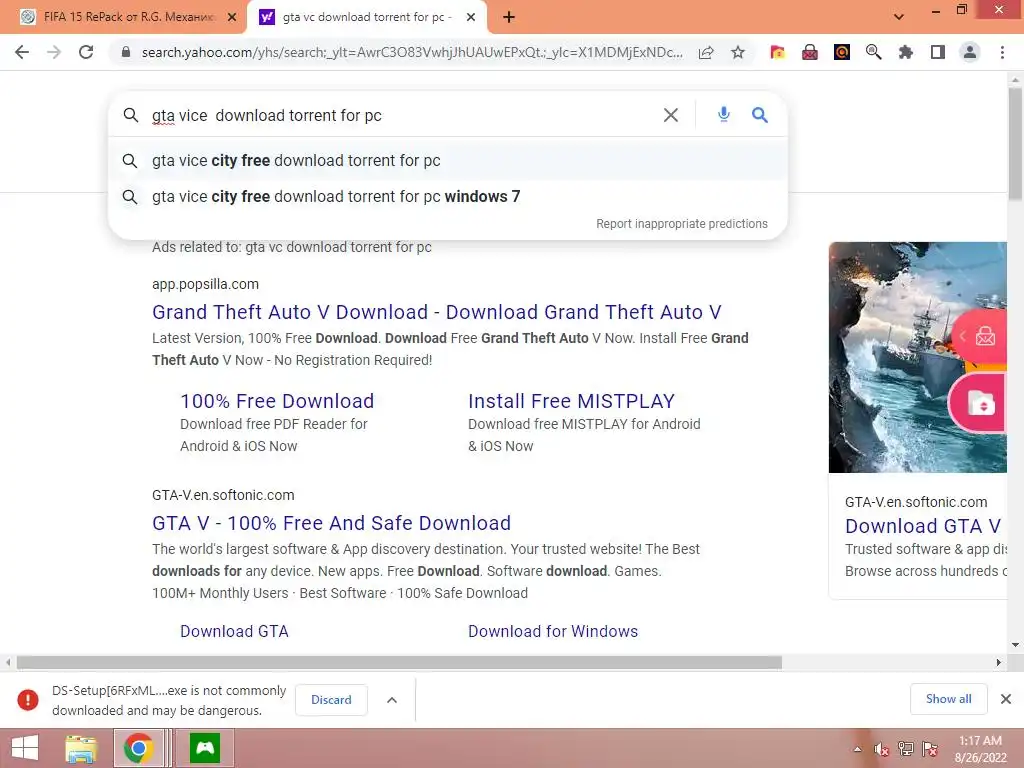Click in the Yahoo search field
The image size is (1024, 768).
[x=398, y=116]
